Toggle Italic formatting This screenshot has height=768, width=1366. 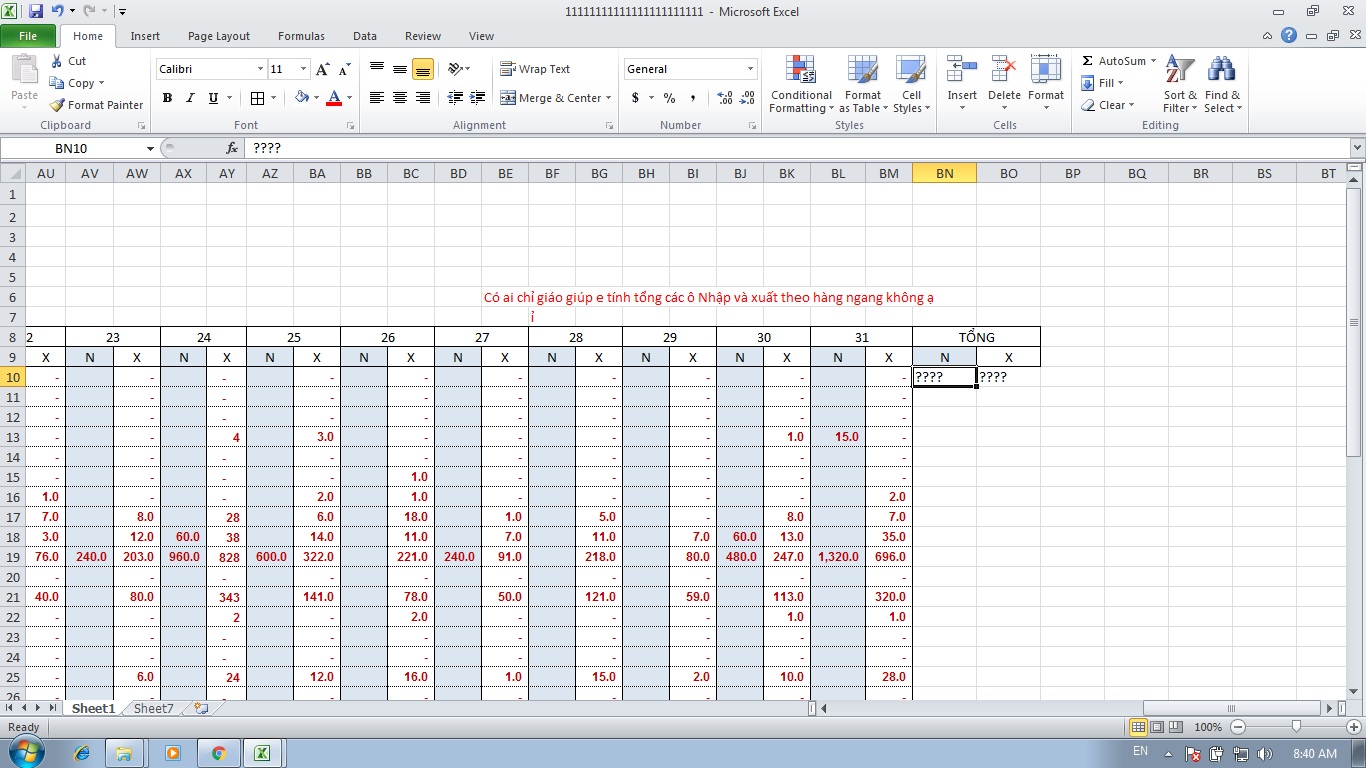[190, 98]
